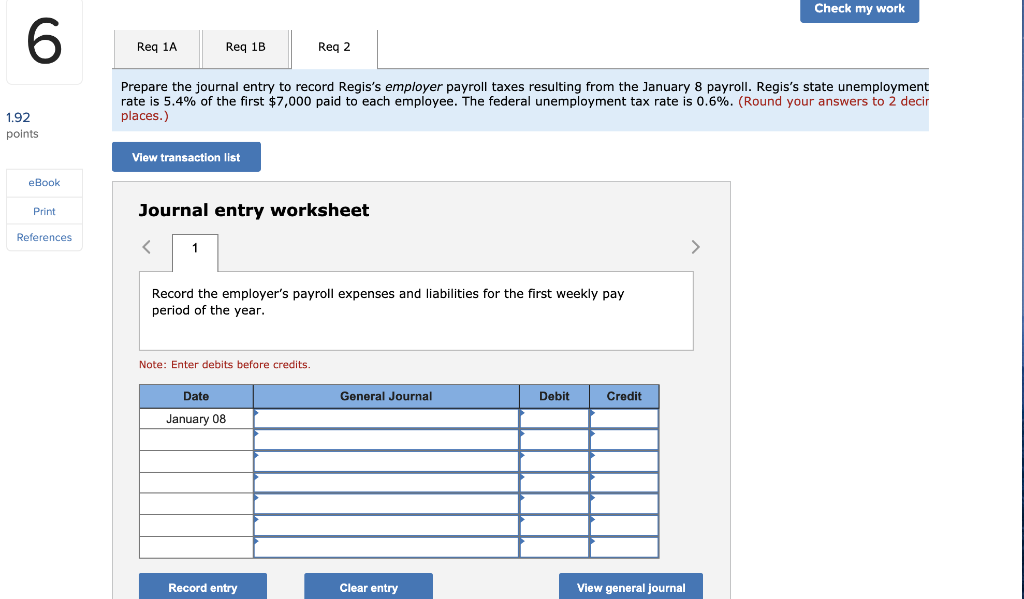The image size is (1024, 599).
Task: Click the Print link
Action: 44,211
